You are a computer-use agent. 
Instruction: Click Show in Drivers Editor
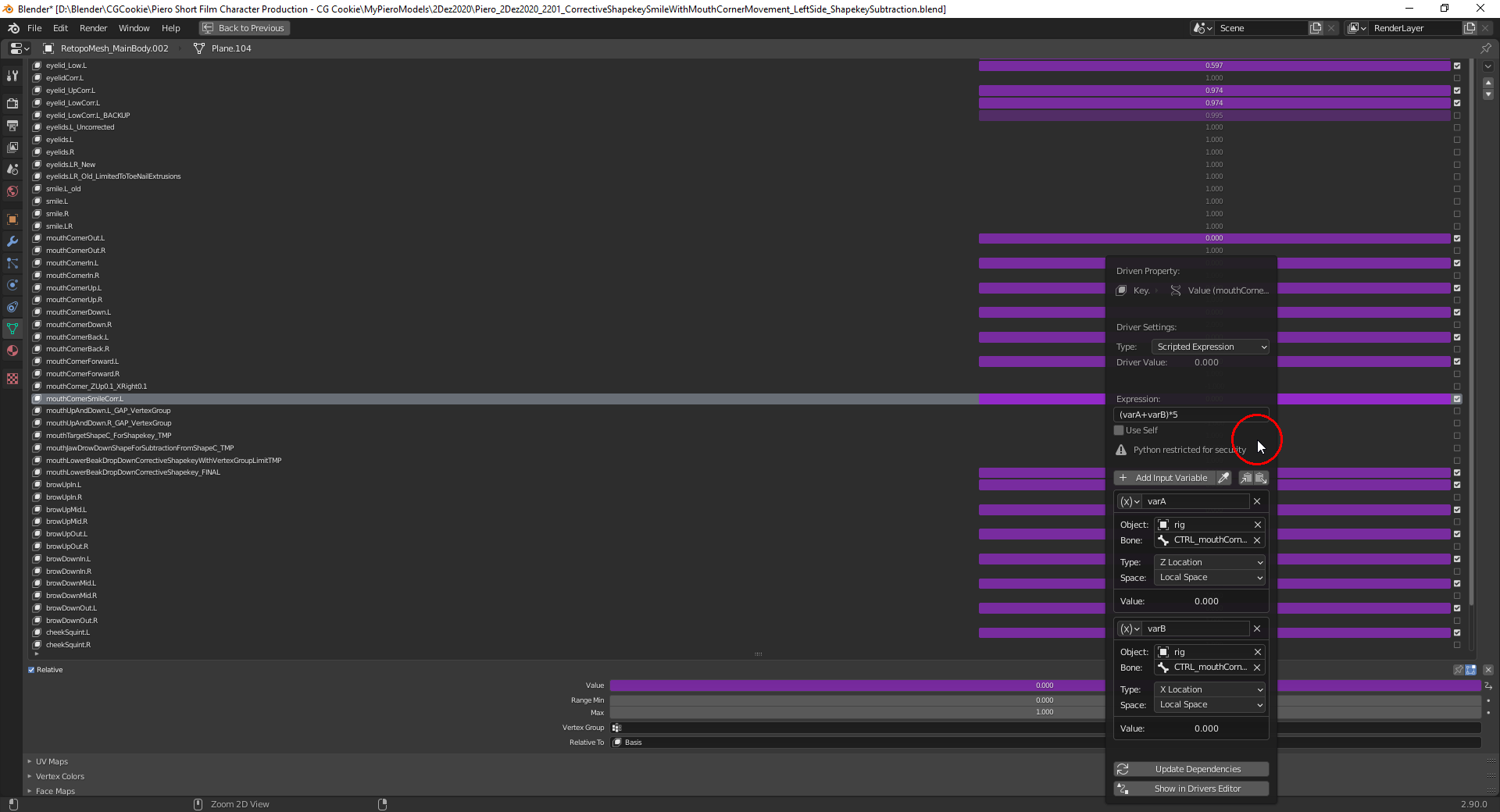click(1191, 789)
